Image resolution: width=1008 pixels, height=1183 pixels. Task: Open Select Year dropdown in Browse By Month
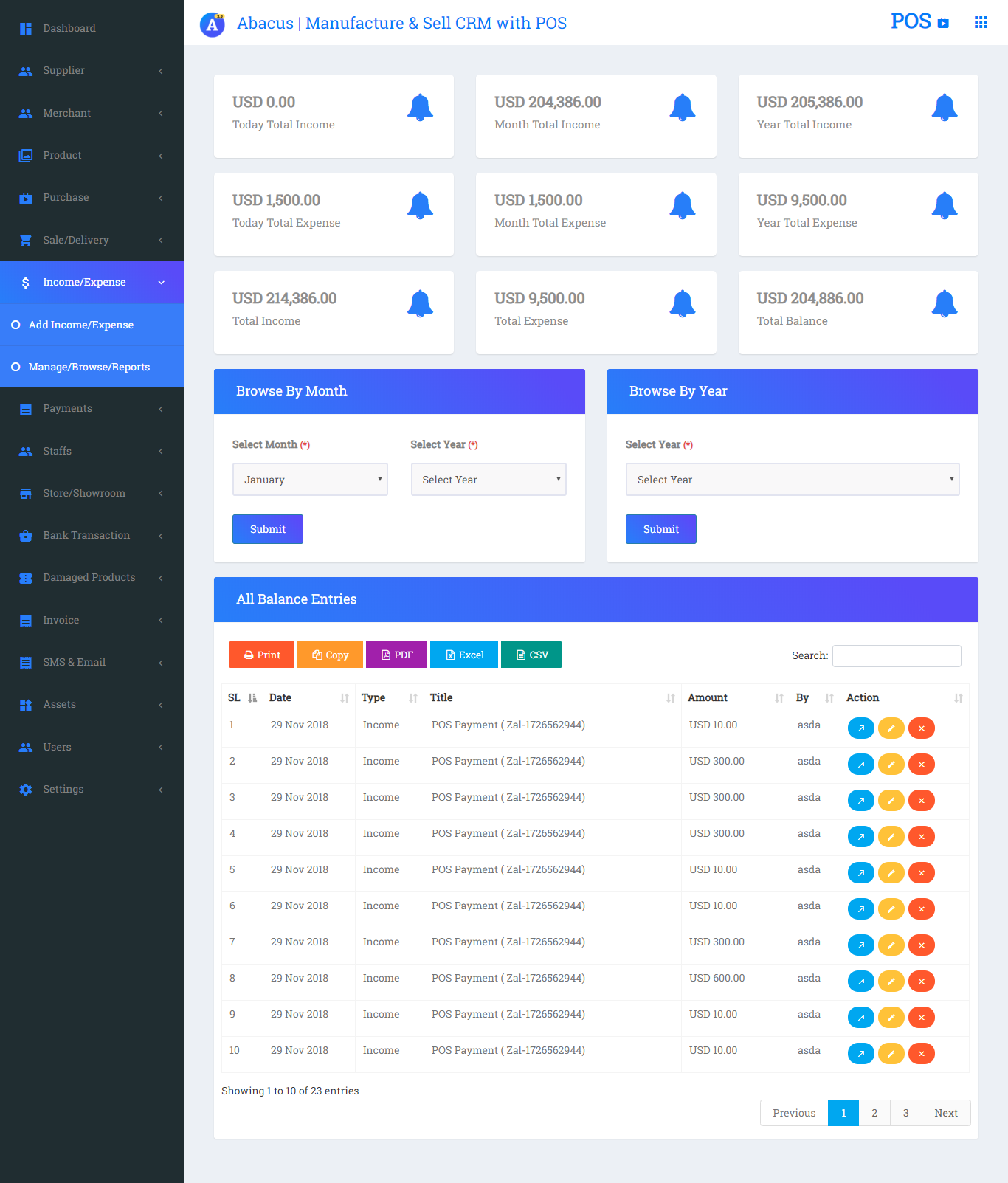tap(489, 480)
